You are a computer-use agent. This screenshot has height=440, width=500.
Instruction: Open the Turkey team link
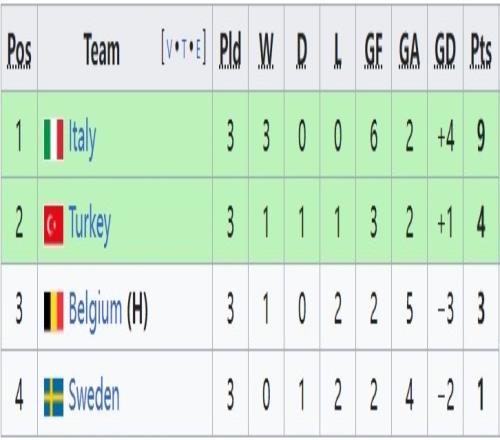tap(90, 225)
